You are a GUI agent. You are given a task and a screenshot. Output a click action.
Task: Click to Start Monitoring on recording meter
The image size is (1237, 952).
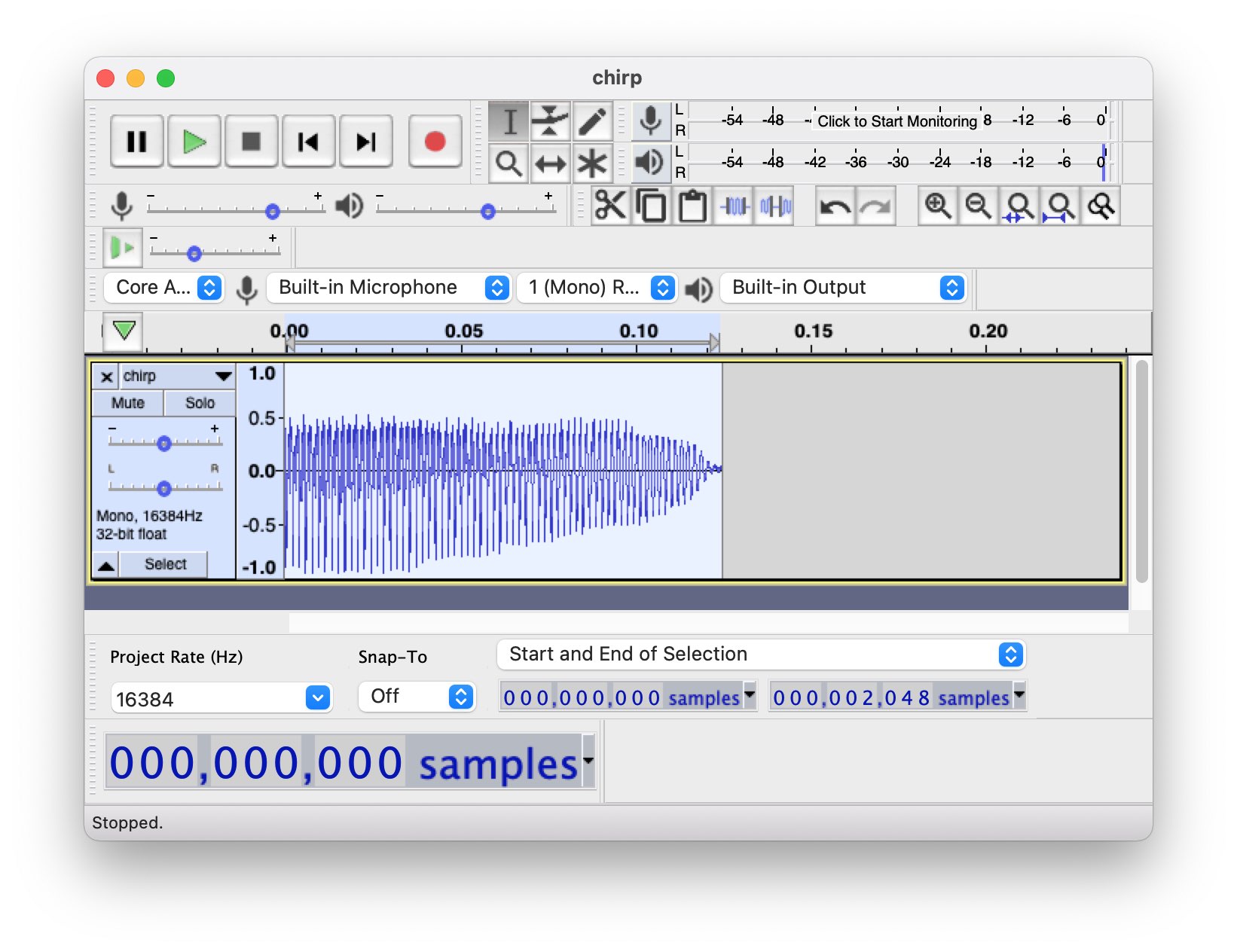tap(896, 121)
